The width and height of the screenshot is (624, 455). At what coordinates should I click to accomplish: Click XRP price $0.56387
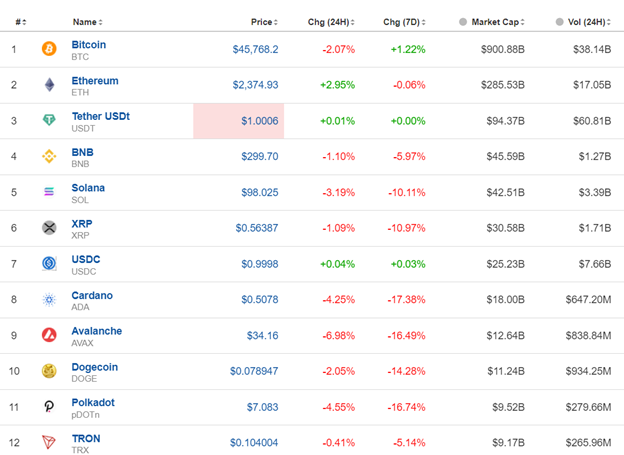click(257, 228)
